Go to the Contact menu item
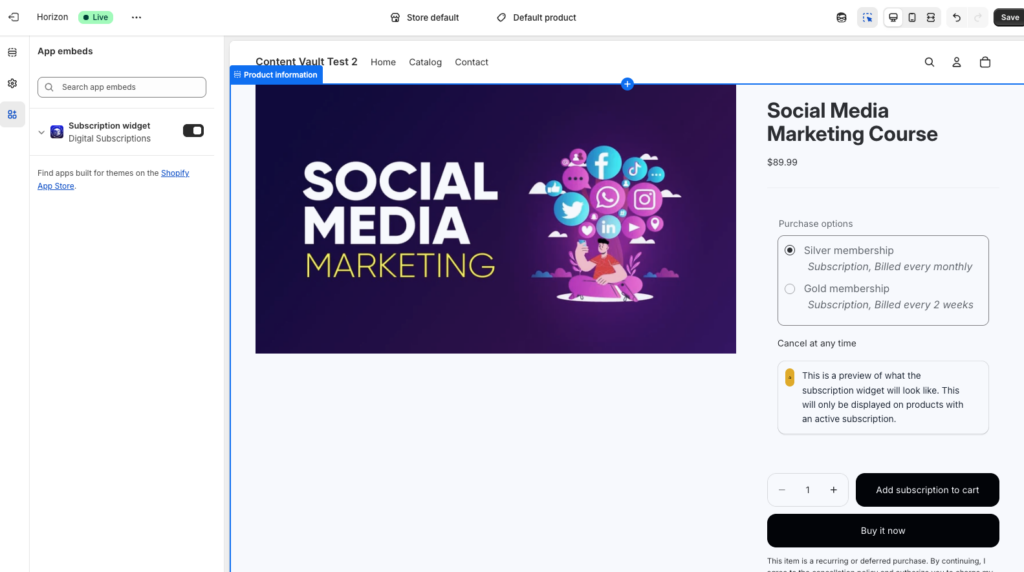Image resolution: width=1024 pixels, height=572 pixels. [471, 62]
